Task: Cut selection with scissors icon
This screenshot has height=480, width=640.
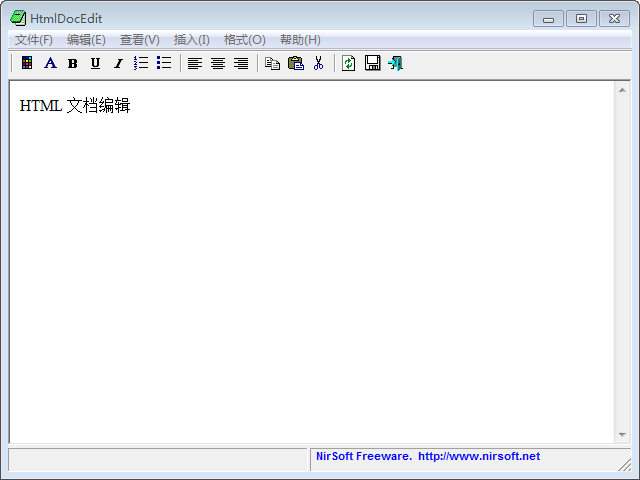Action: [x=318, y=63]
